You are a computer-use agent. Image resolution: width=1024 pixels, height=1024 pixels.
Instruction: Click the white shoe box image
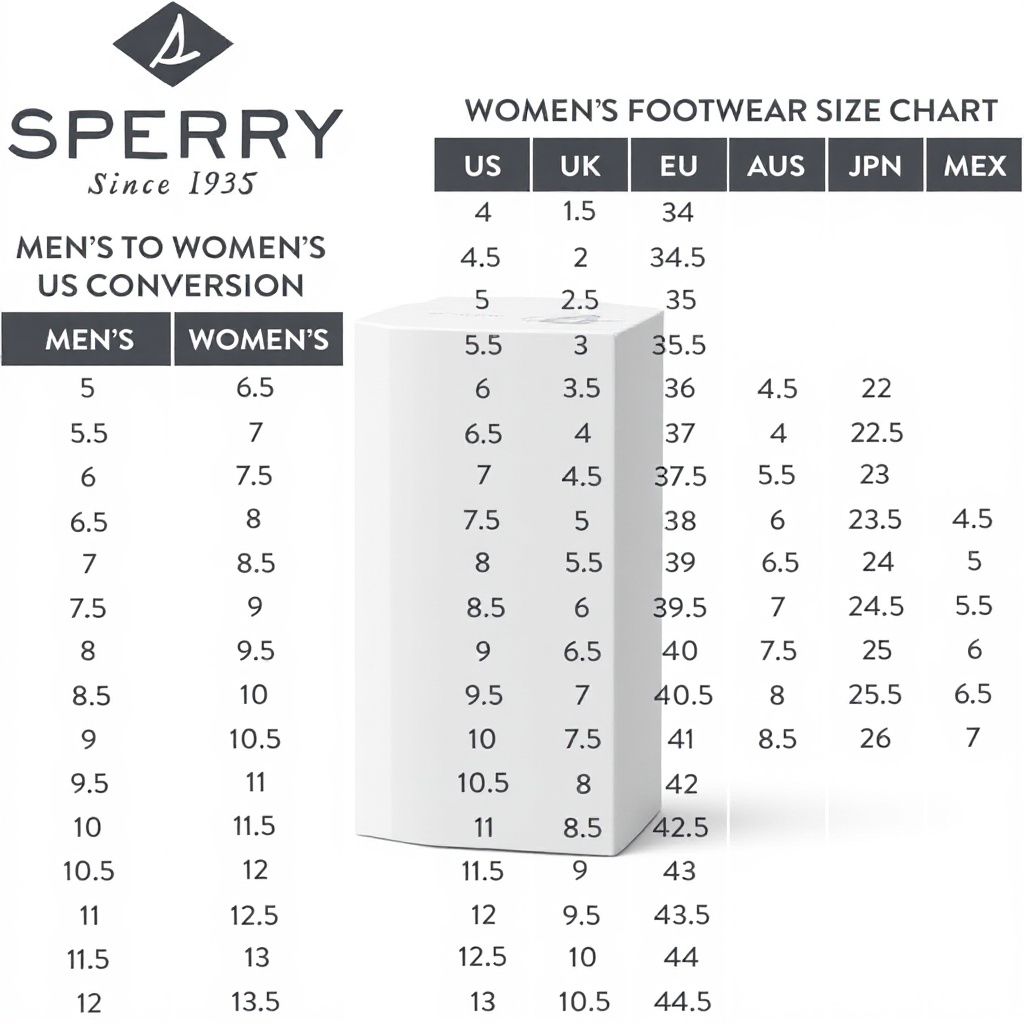click(510, 580)
